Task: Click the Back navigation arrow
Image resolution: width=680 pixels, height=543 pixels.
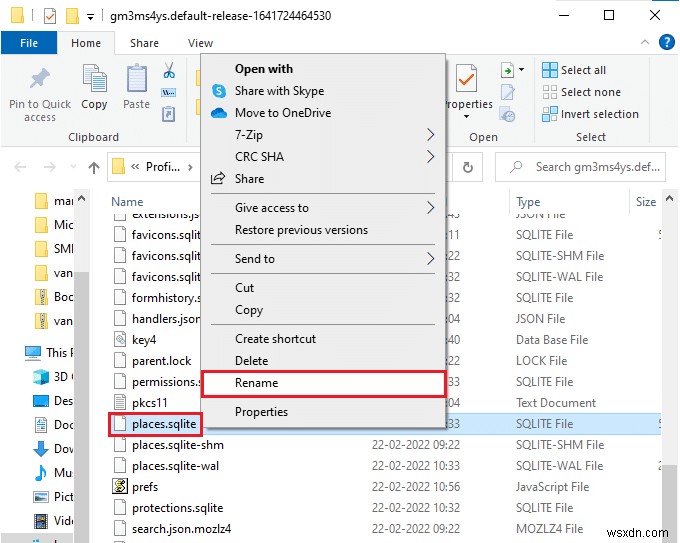Action: pos(20,167)
